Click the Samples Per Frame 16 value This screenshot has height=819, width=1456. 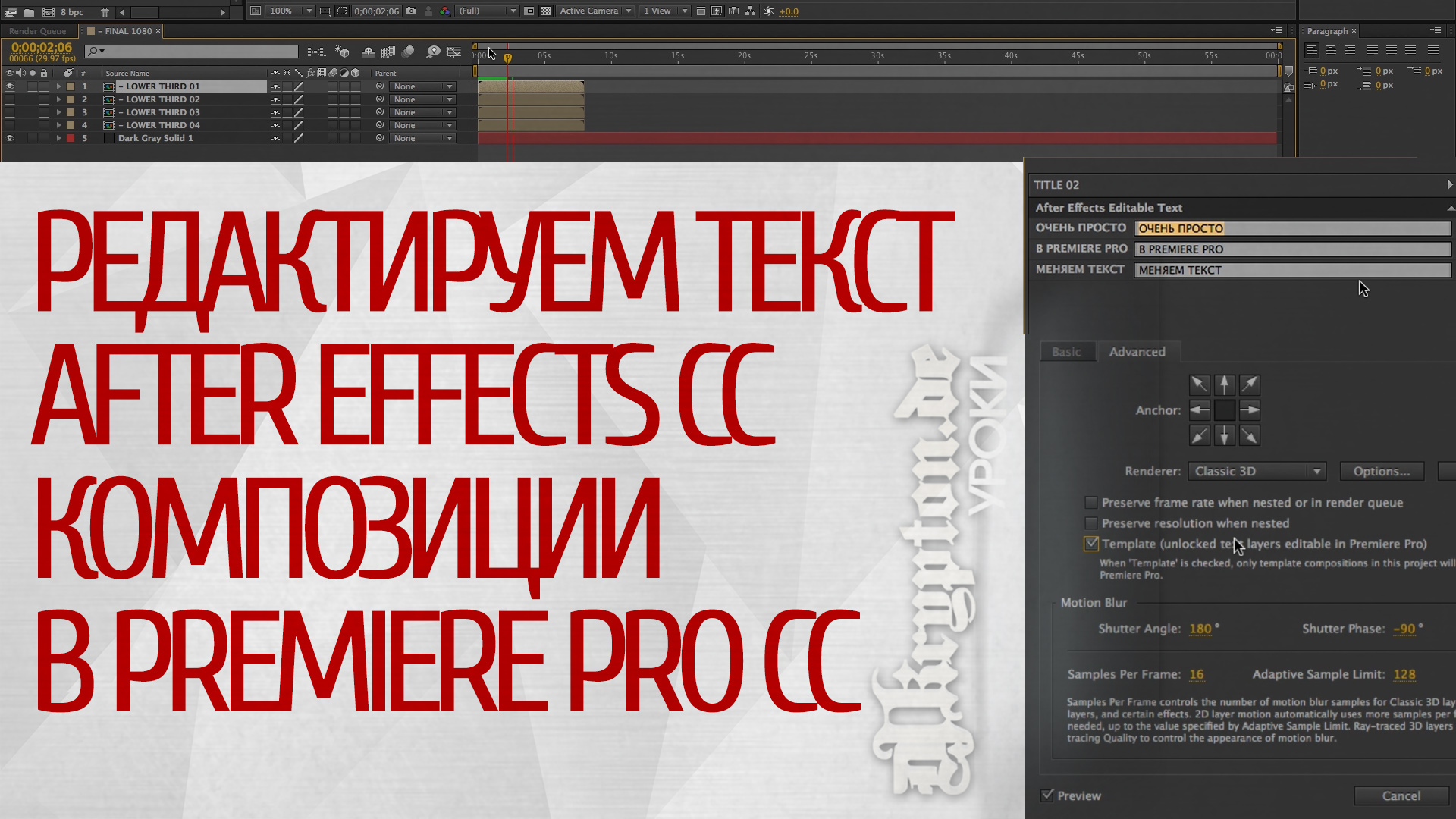click(1197, 674)
